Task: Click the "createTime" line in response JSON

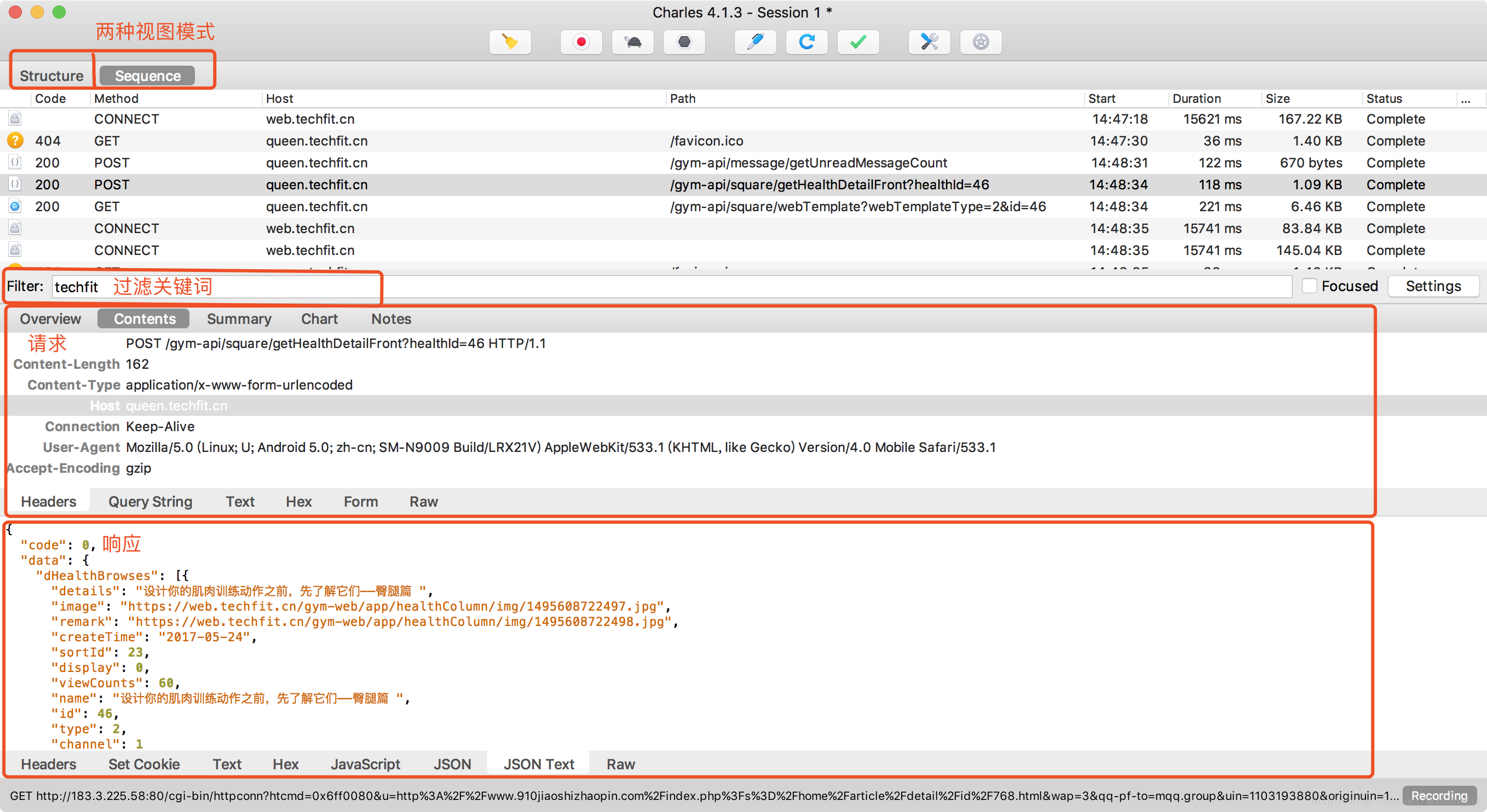Action: (x=153, y=637)
